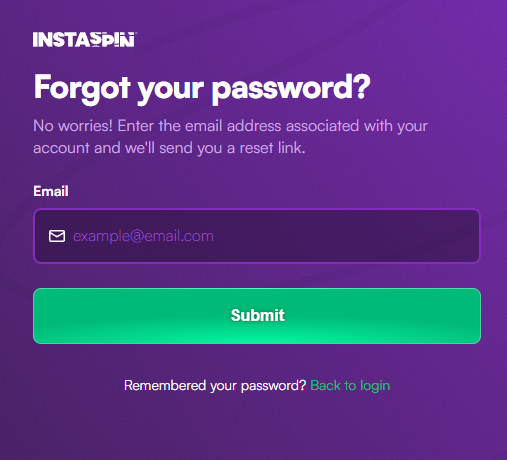Click the 'Remembered your password?' text

click(x=215, y=386)
